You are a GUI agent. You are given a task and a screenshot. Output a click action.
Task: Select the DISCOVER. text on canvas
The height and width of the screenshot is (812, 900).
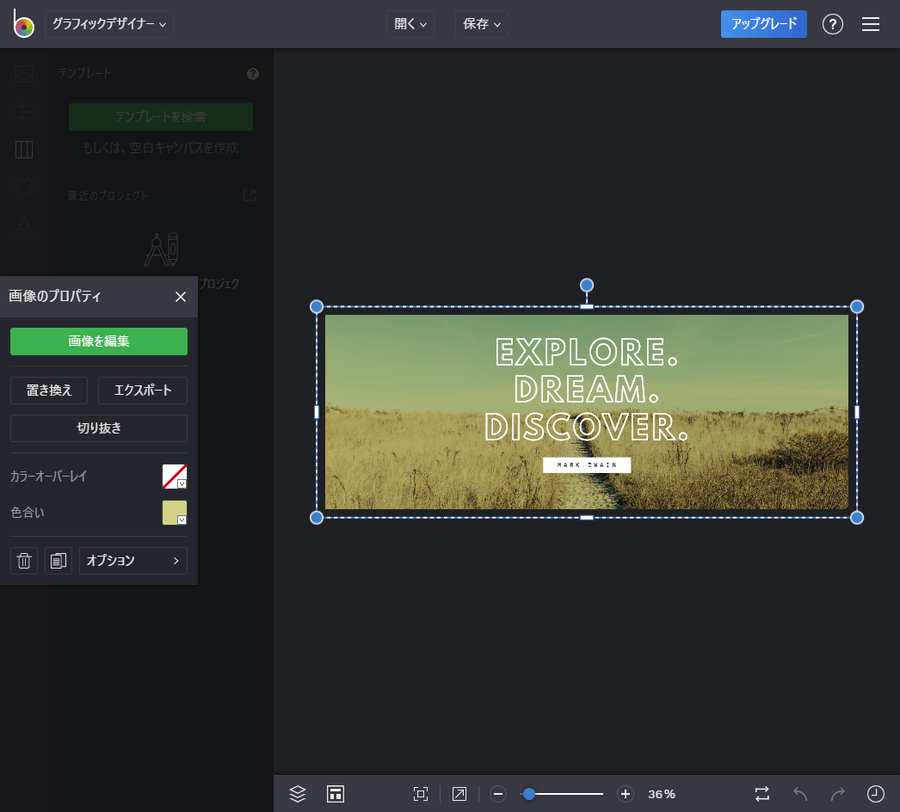click(587, 428)
